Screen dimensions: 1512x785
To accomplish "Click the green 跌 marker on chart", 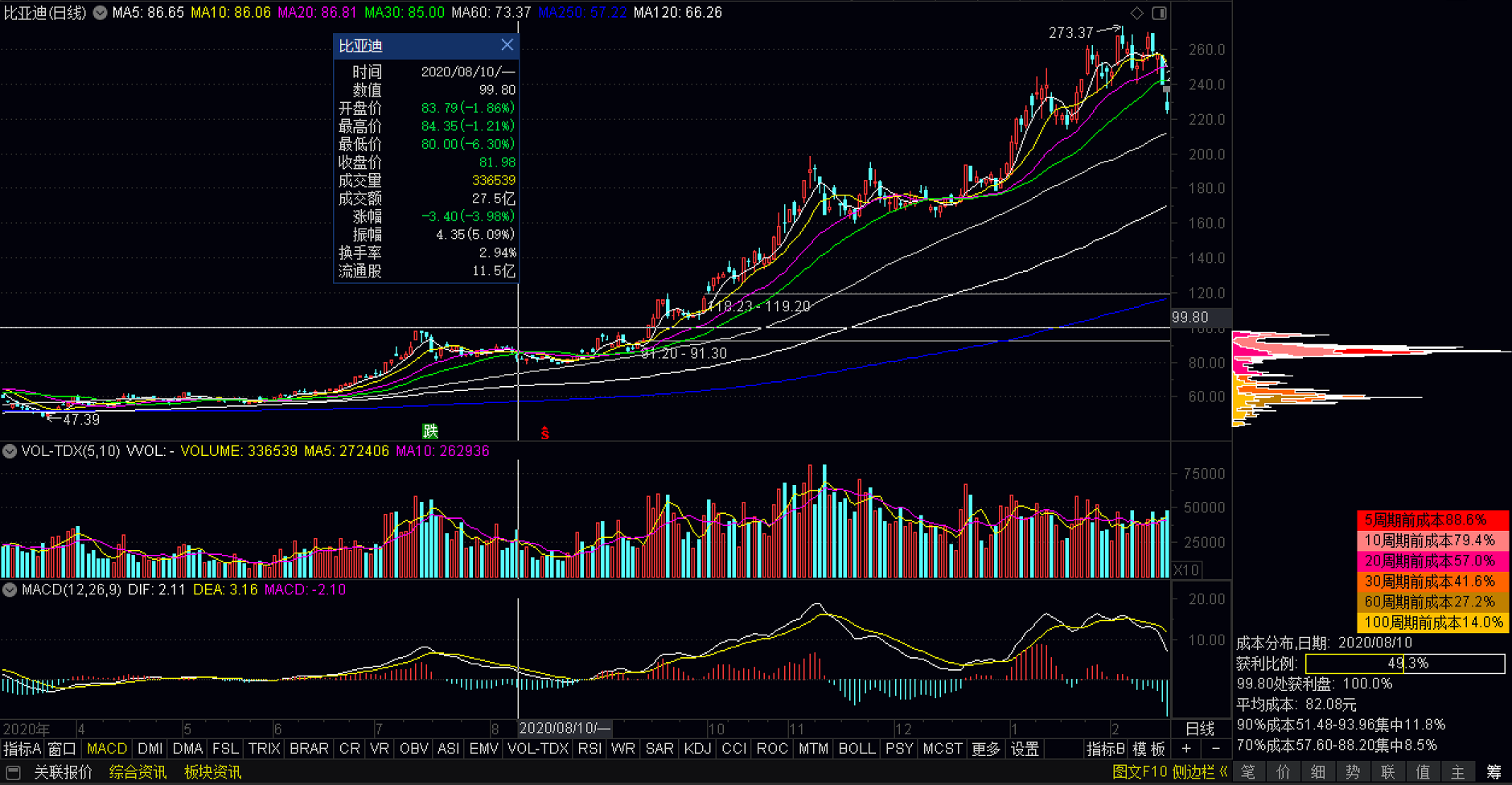I will (430, 432).
